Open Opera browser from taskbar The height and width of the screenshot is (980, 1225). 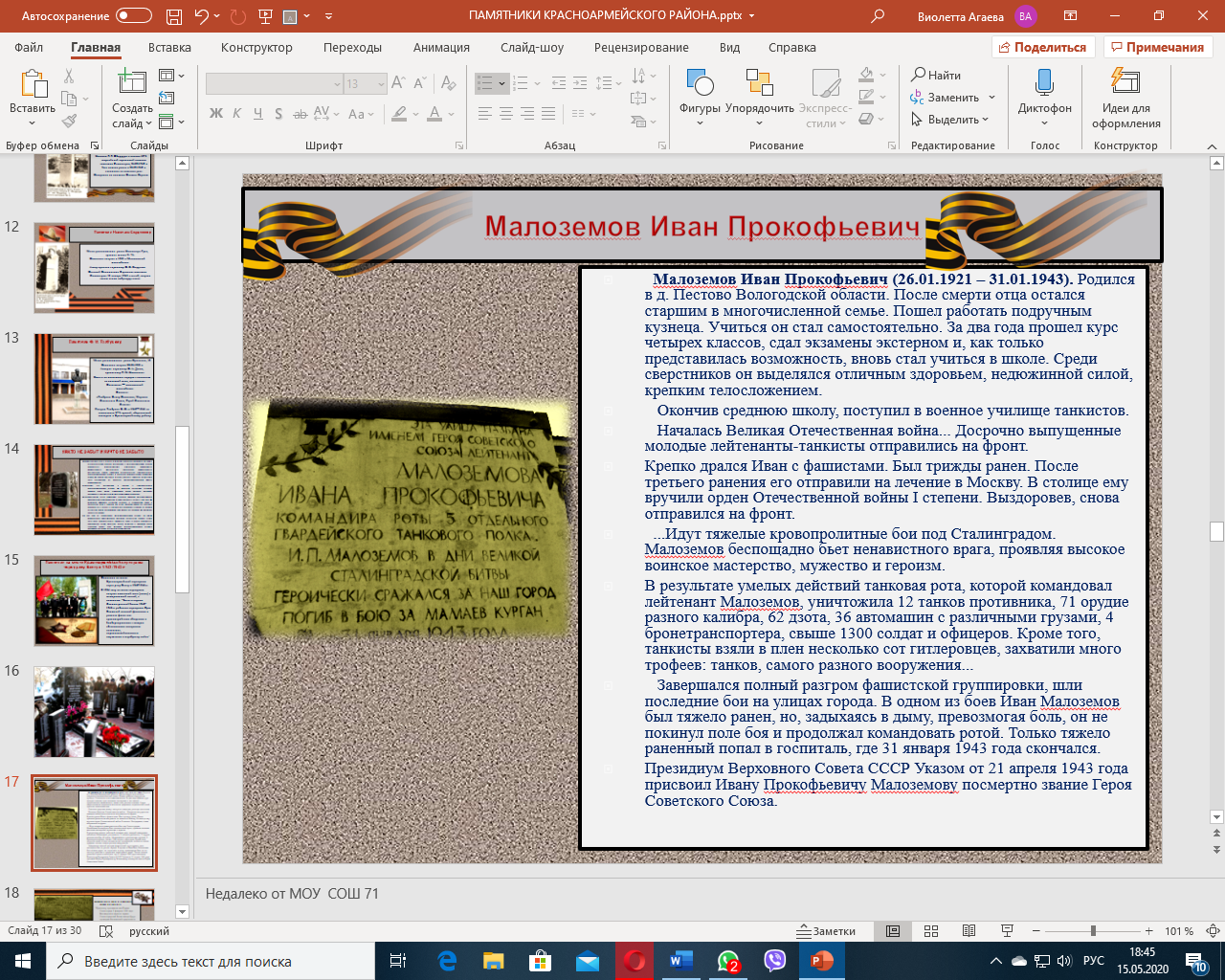pyautogui.click(x=635, y=961)
